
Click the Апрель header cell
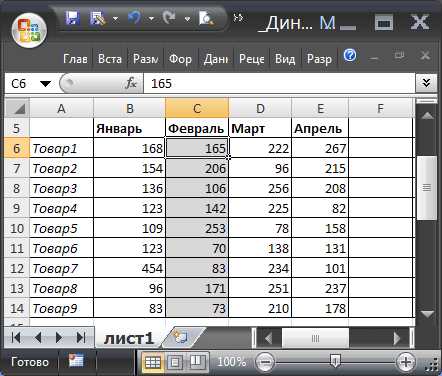pos(320,128)
